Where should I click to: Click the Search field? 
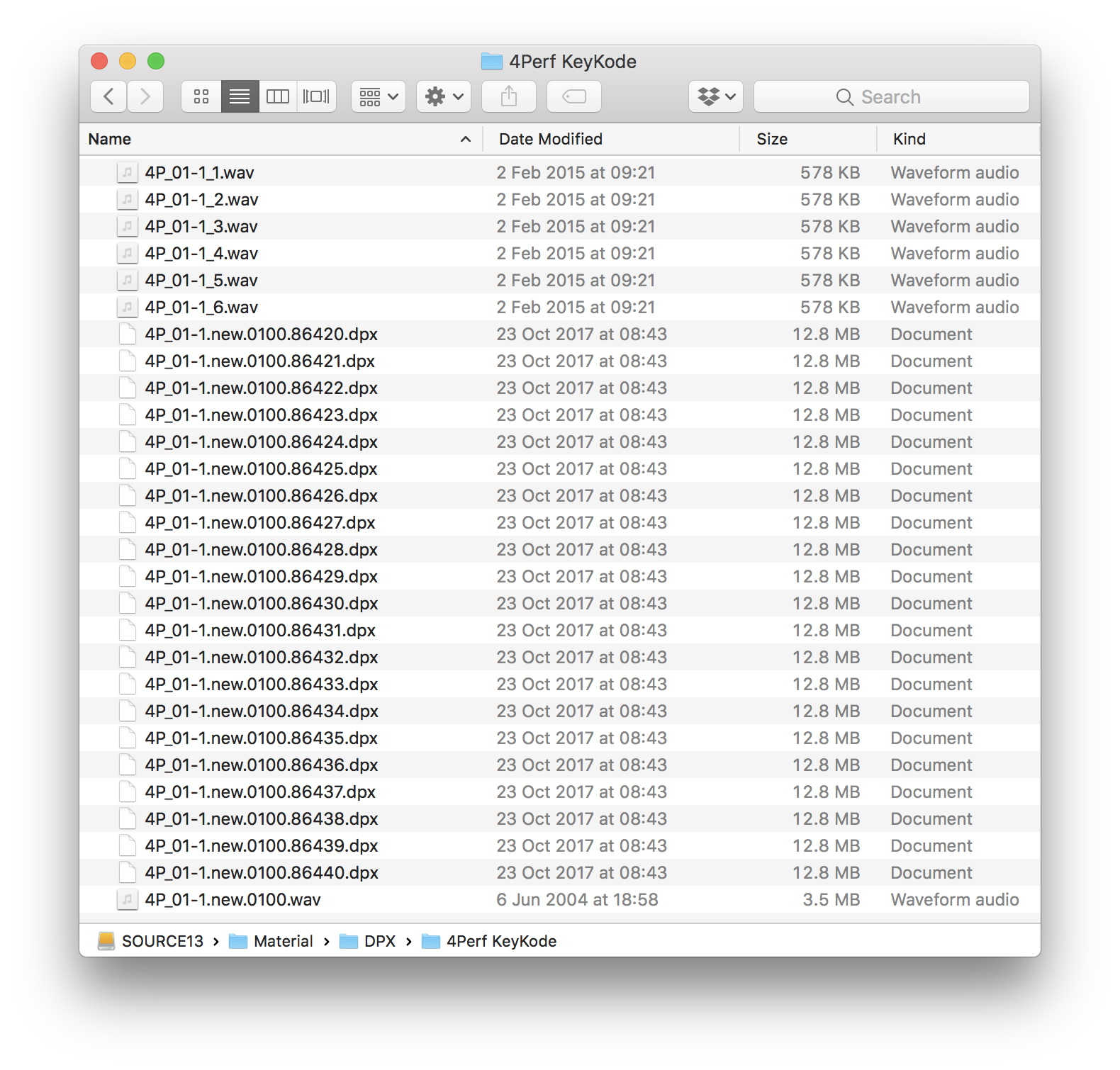892,96
